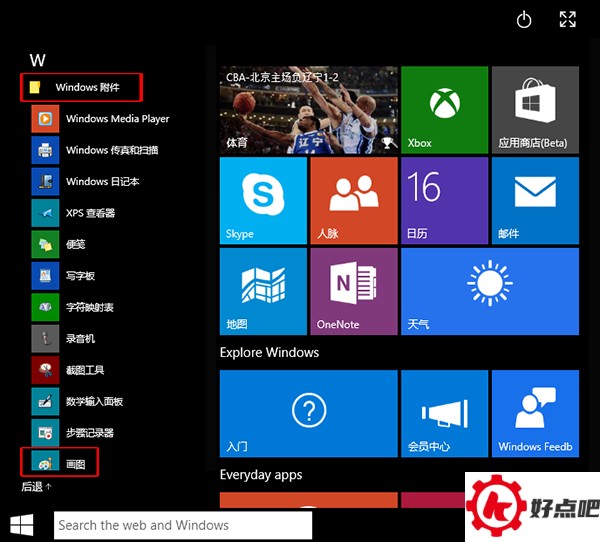600x542 pixels.
Task: Open 便笺 sticky notes icon
Action: 45,244
